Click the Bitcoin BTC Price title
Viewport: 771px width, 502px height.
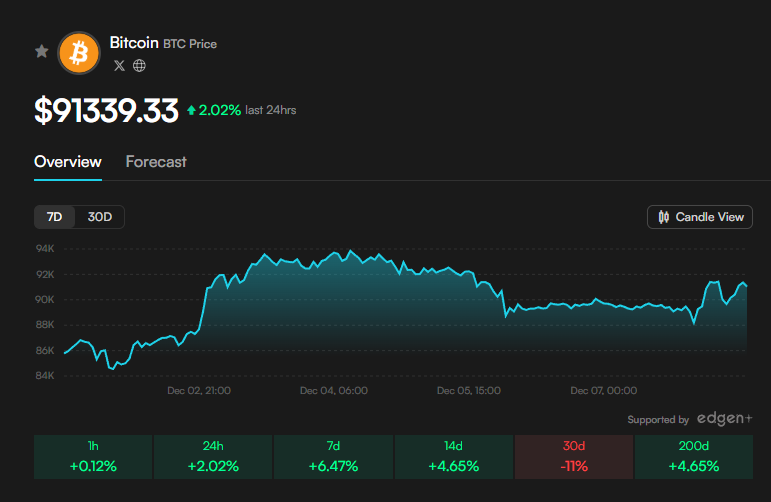(163, 43)
